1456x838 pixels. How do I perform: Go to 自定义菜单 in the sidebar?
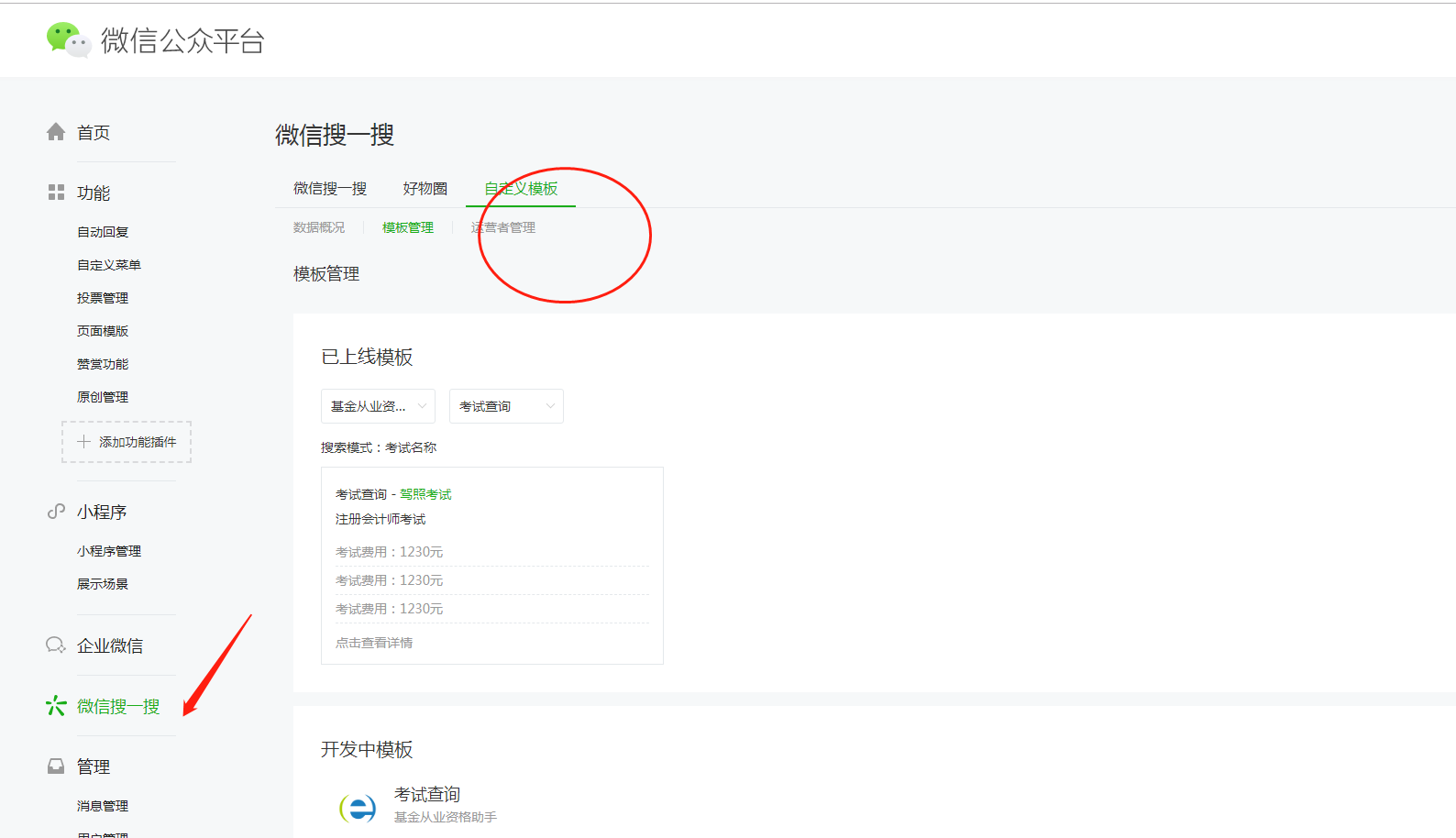pyautogui.click(x=109, y=265)
